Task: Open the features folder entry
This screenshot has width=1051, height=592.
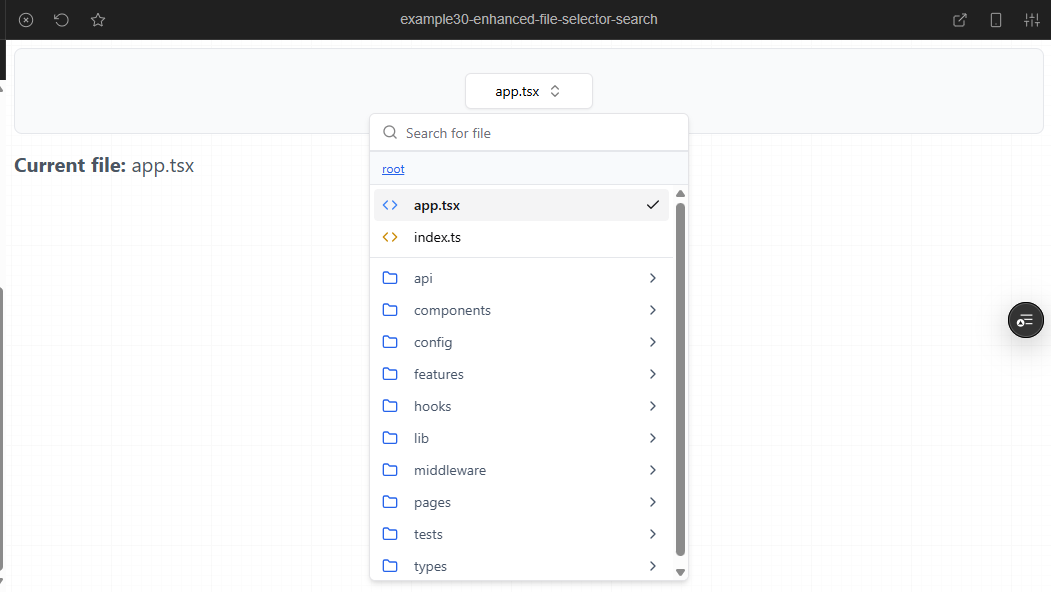Action: click(x=438, y=374)
